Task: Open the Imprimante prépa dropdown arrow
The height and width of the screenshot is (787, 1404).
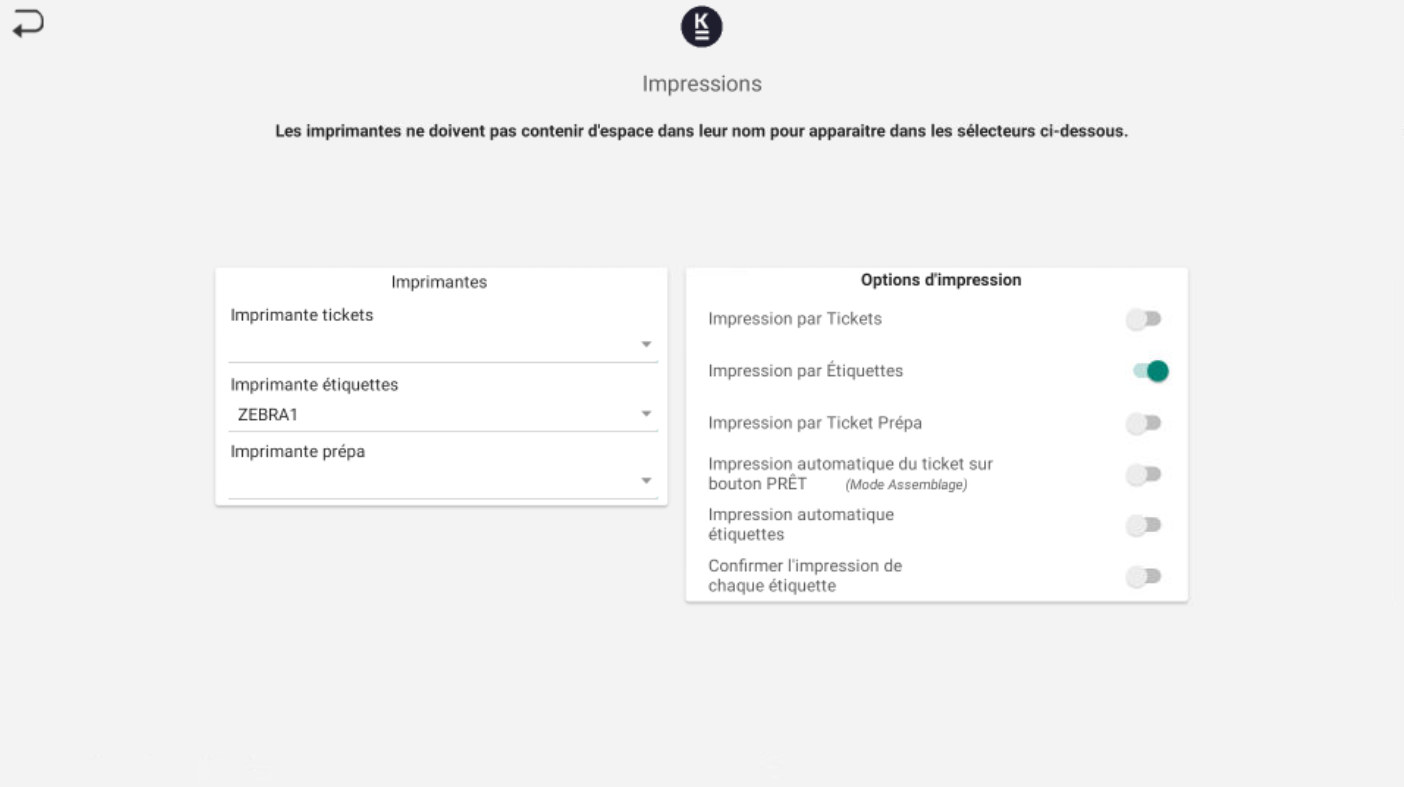Action: point(646,481)
